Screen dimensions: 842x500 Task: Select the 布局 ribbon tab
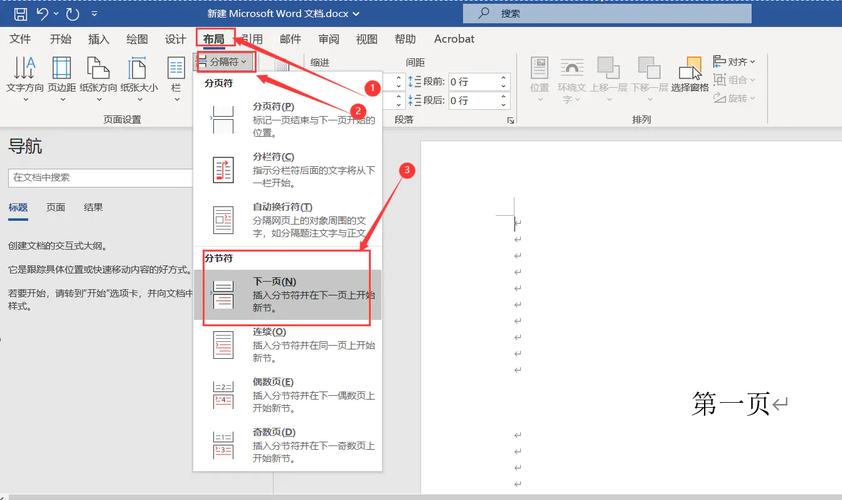(214, 39)
